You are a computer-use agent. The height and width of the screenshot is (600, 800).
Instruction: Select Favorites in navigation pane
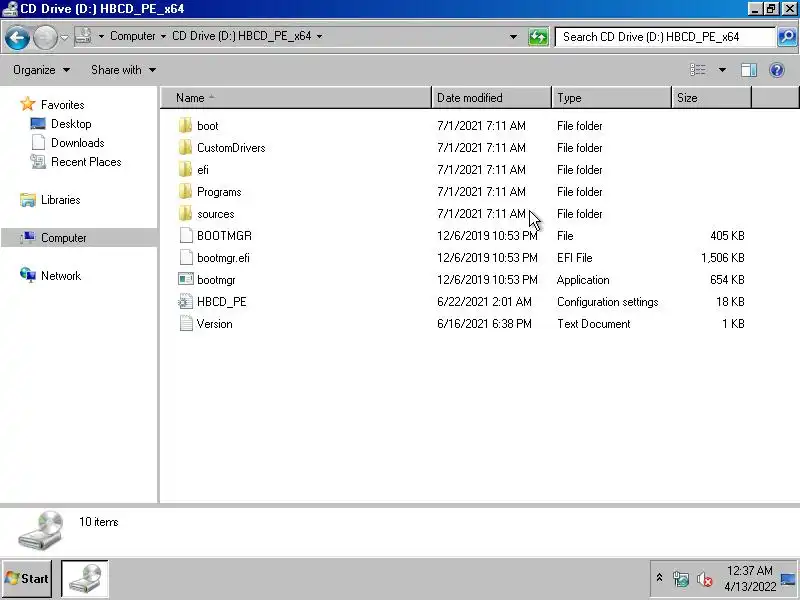coord(63,105)
